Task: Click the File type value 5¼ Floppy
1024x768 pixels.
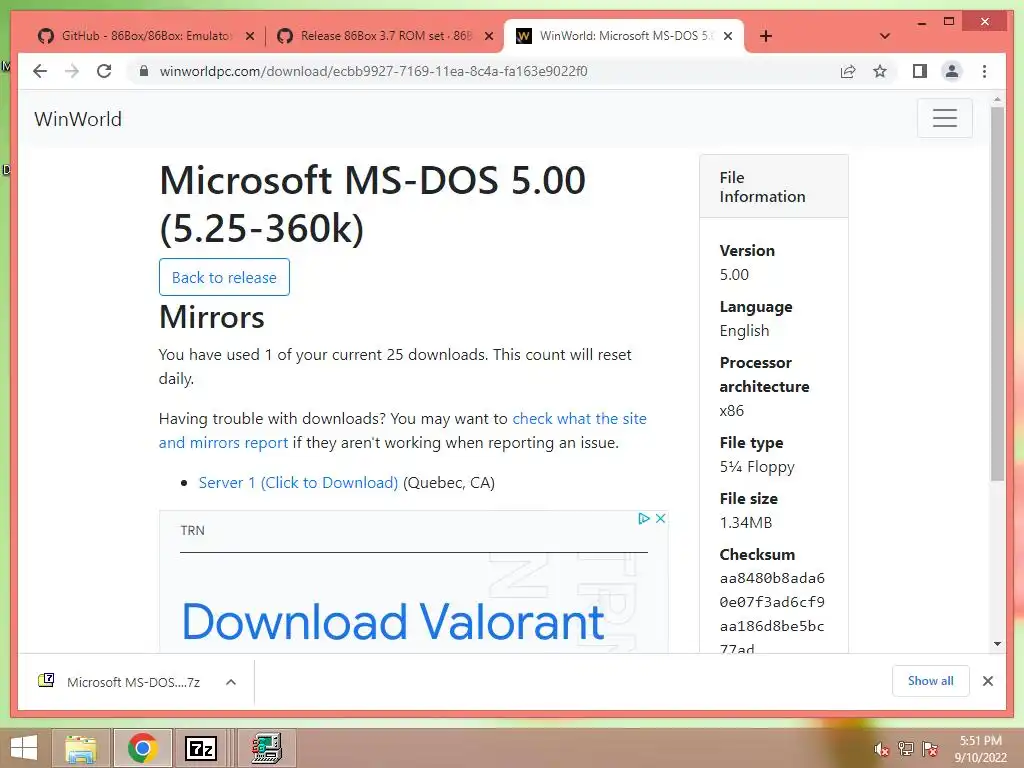Action: [757, 467]
